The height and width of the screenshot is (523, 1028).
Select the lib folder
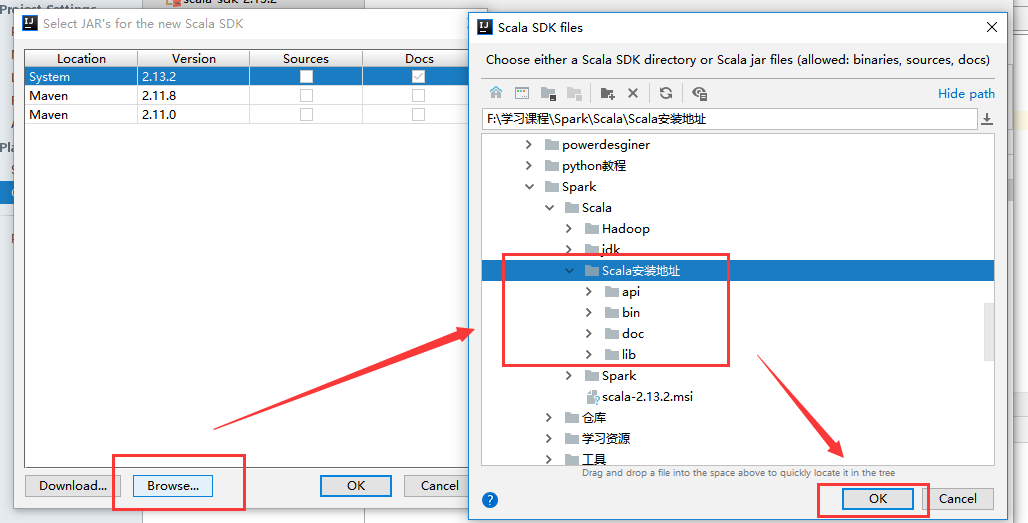click(629, 355)
